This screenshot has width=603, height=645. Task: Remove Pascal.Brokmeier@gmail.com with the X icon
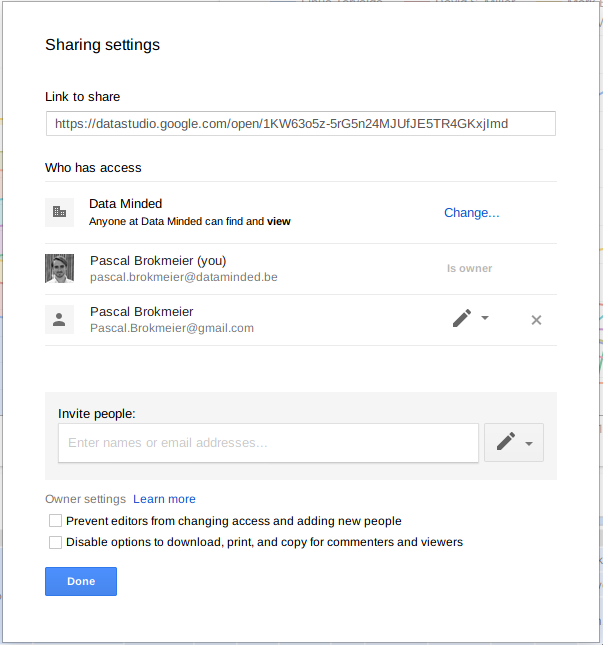[536, 320]
